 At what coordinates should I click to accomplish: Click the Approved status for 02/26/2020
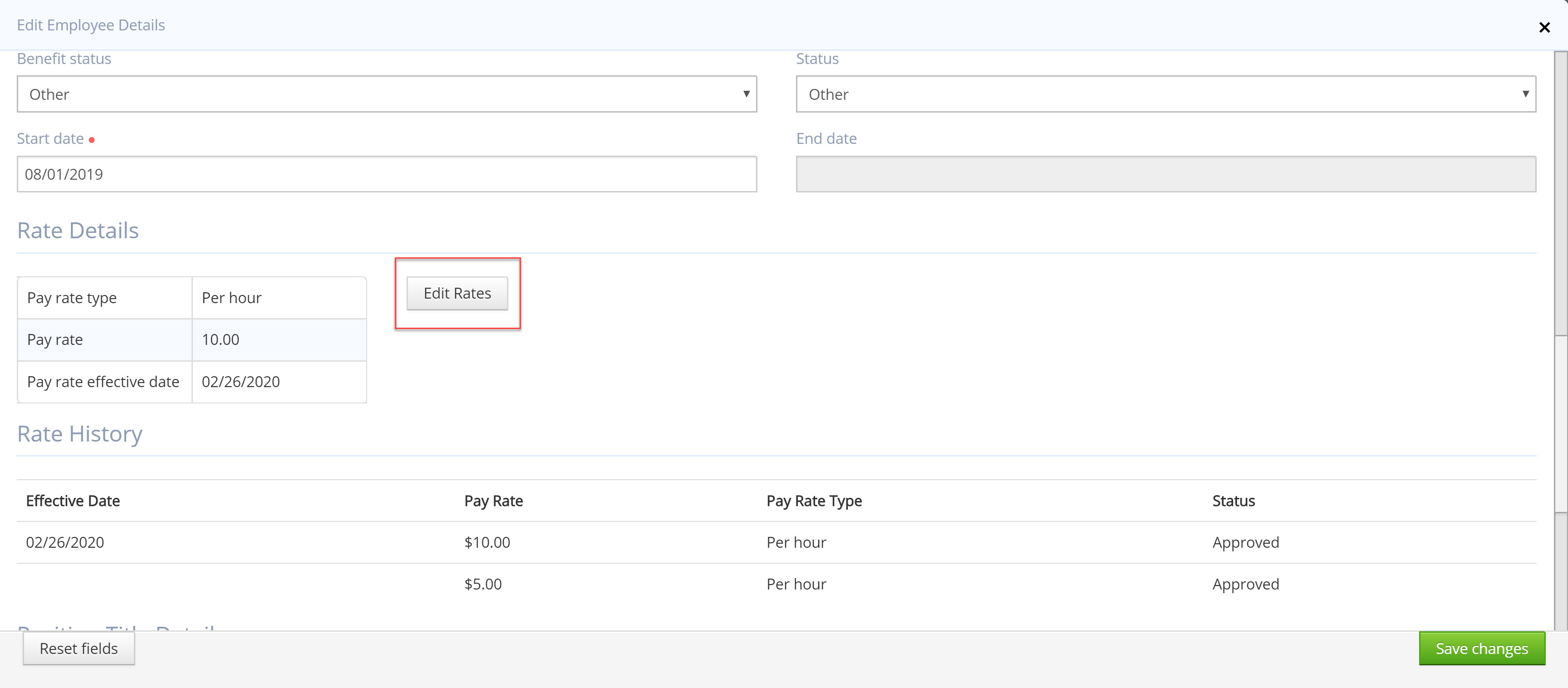pos(1245,542)
